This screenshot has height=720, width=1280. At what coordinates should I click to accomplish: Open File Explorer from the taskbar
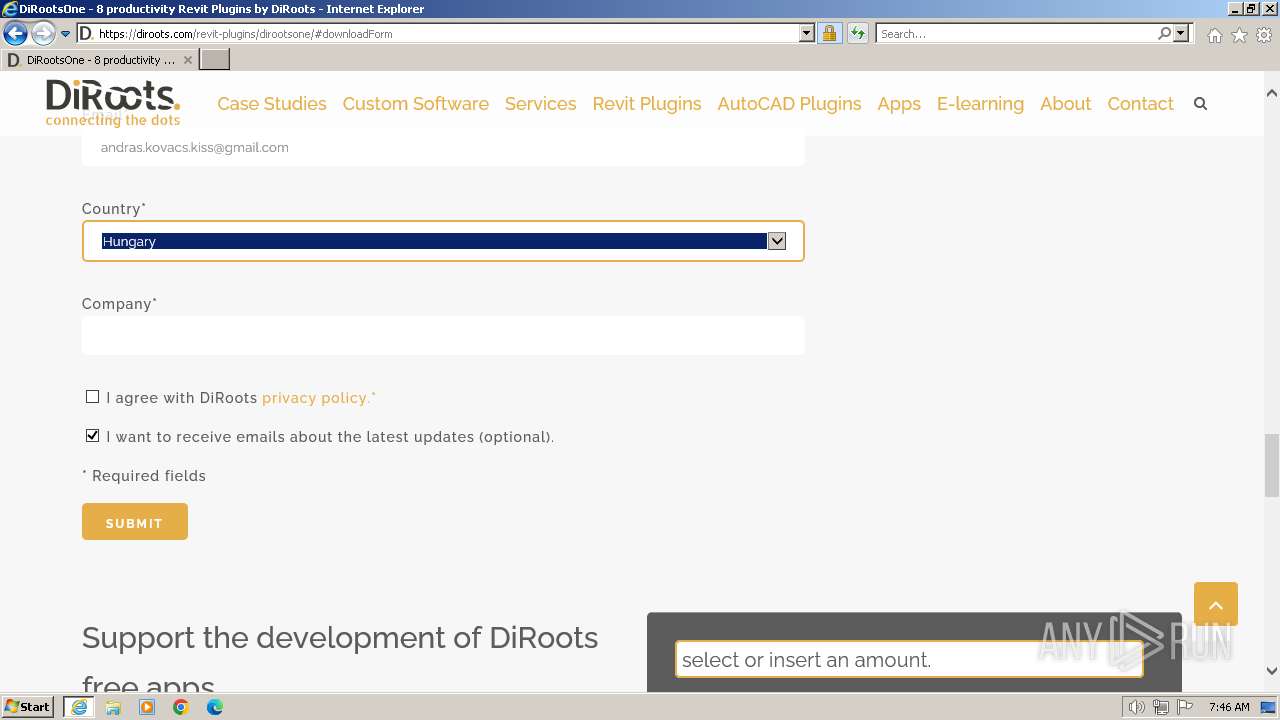click(x=113, y=707)
